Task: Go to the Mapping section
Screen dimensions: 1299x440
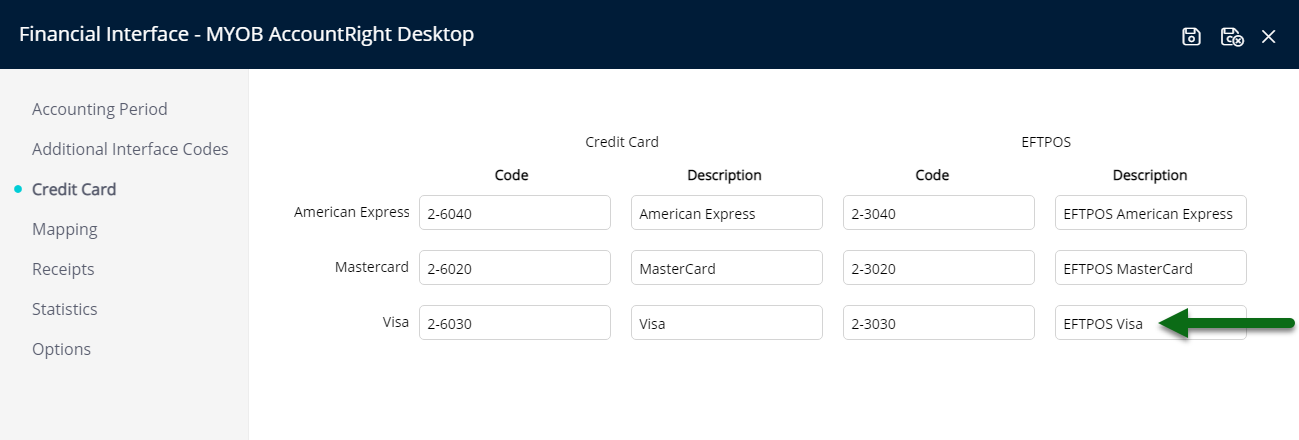Action: [65, 229]
